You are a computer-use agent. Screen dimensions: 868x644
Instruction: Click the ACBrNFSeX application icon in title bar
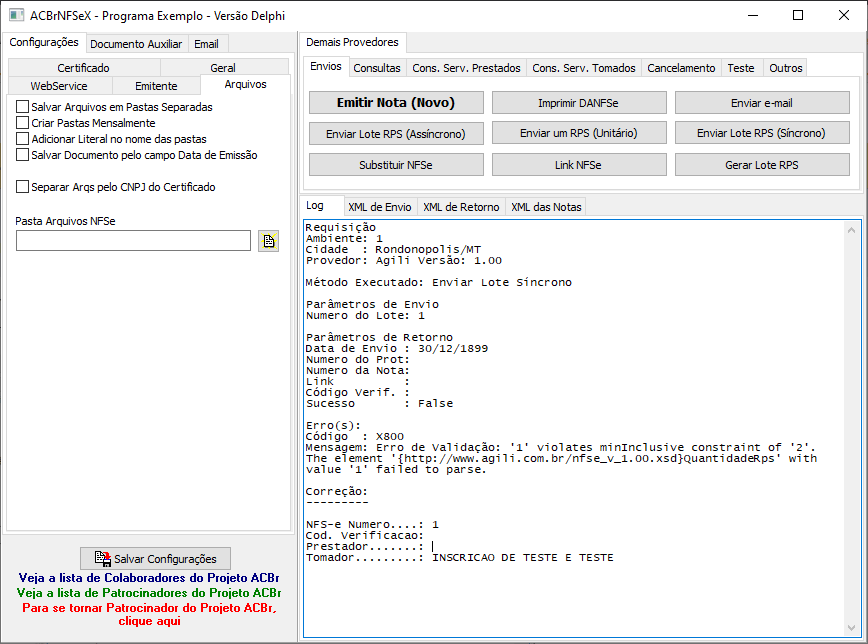(17, 15)
